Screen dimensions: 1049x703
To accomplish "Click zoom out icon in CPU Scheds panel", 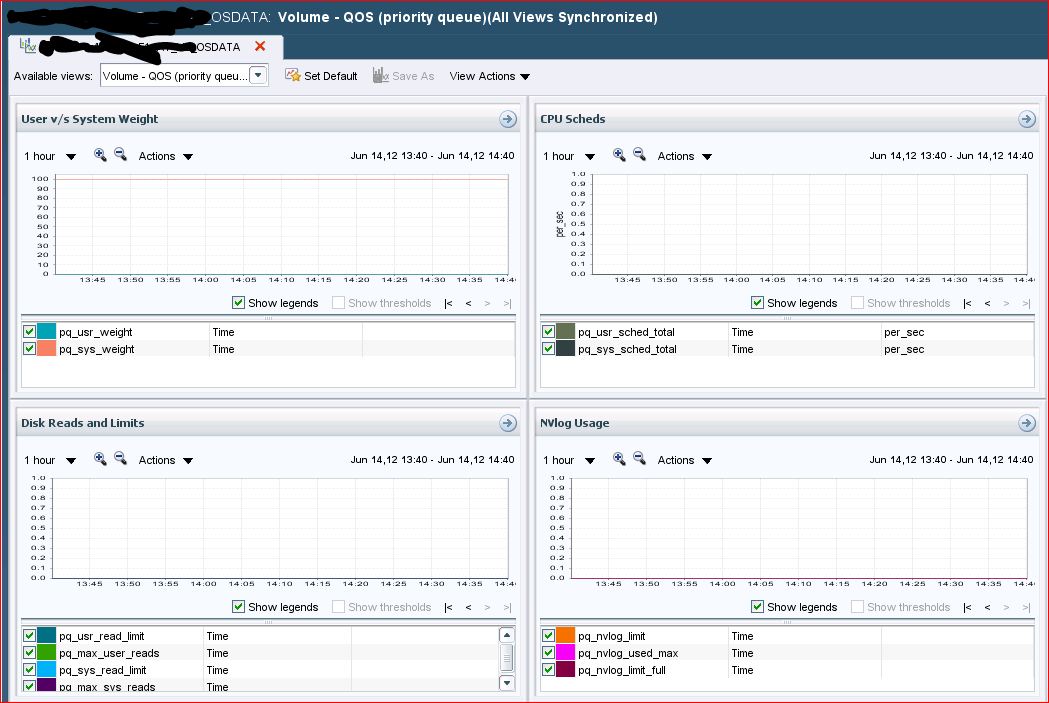I will [x=639, y=155].
